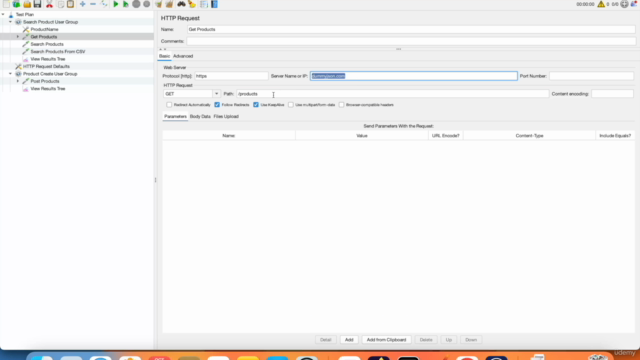Image resolution: width=640 pixels, height=360 pixels.
Task: Click the Comments input field
Action: click(411, 41)
